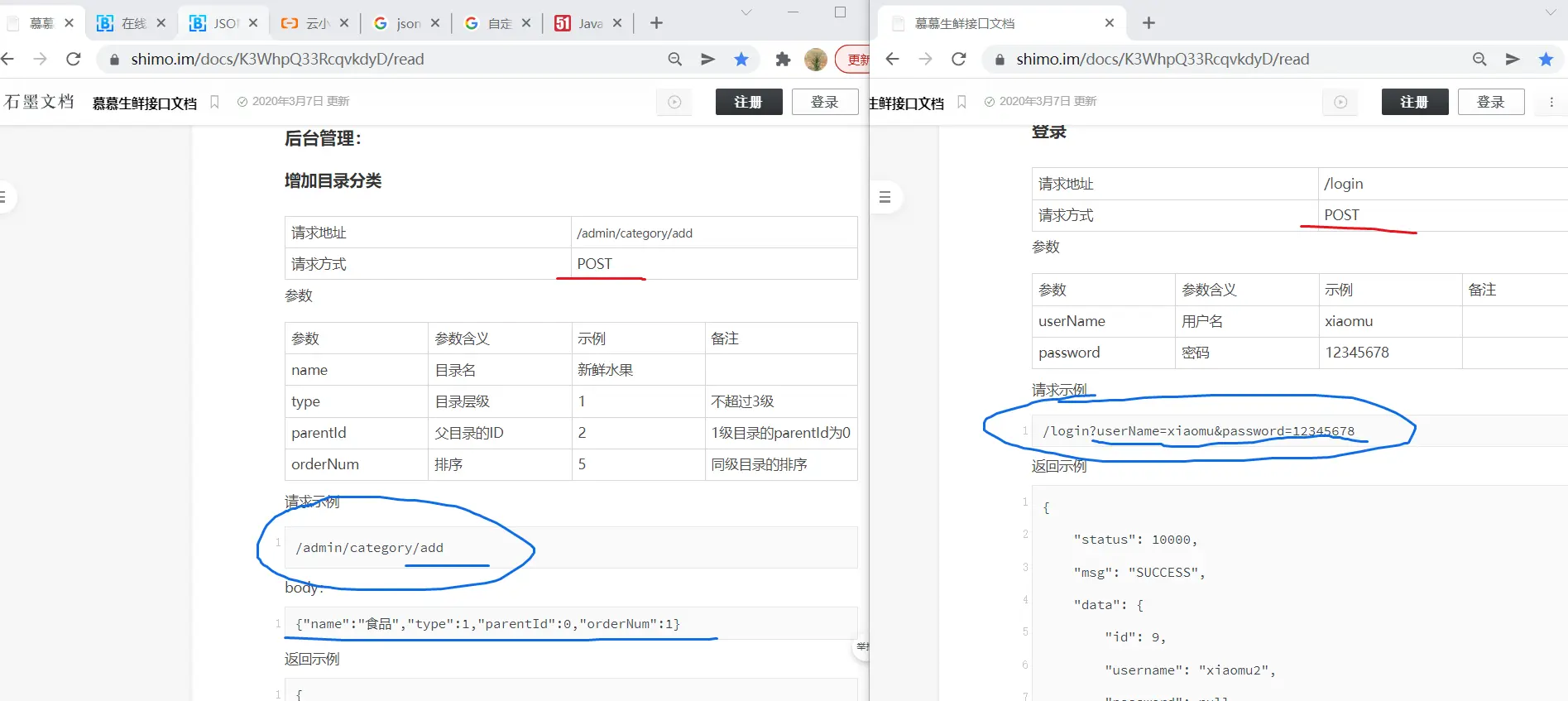Go back in the right browser window
Image resolution: width=1568 pixels, height=701 pixels.
pyautogui.click(x=892, y=59)
